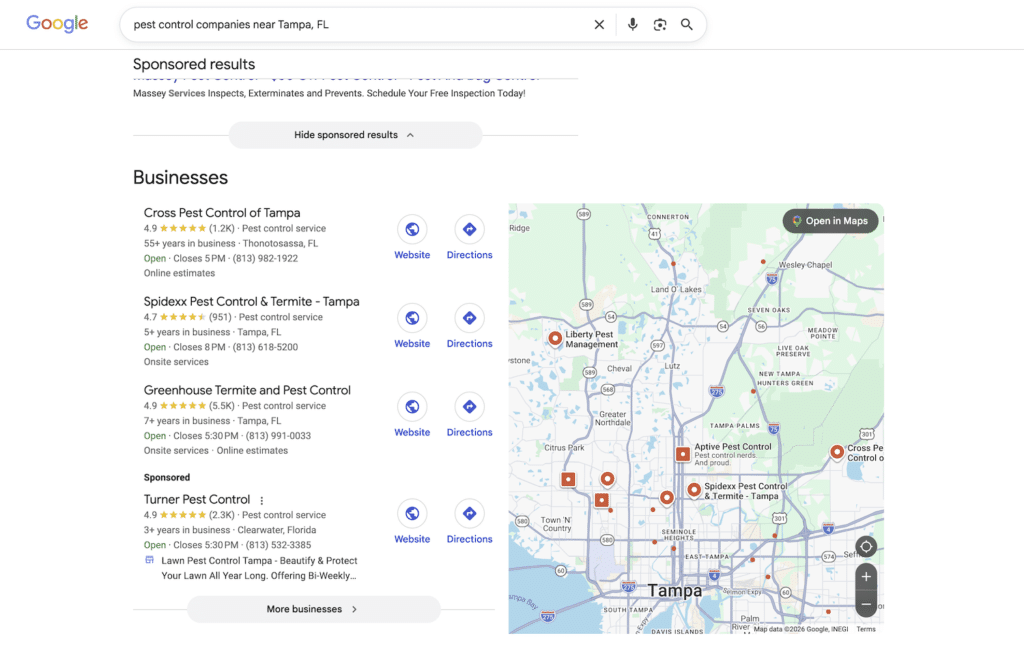The width and height of the screenshot is (1024, 653).
Task: Center map on my location
Action: (866, 547)
